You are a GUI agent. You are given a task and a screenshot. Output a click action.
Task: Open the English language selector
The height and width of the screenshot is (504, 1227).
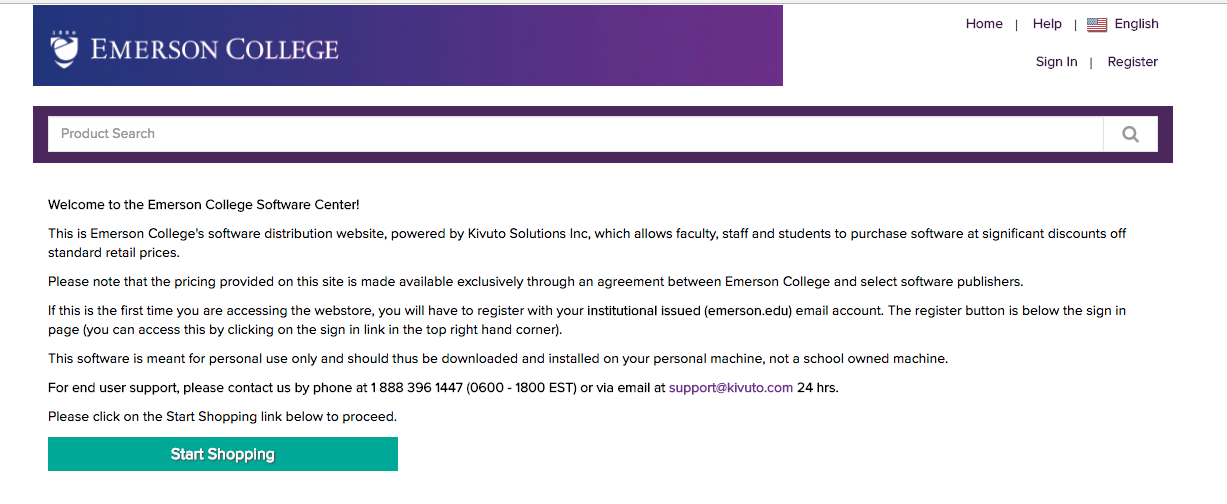point(1136,24)
